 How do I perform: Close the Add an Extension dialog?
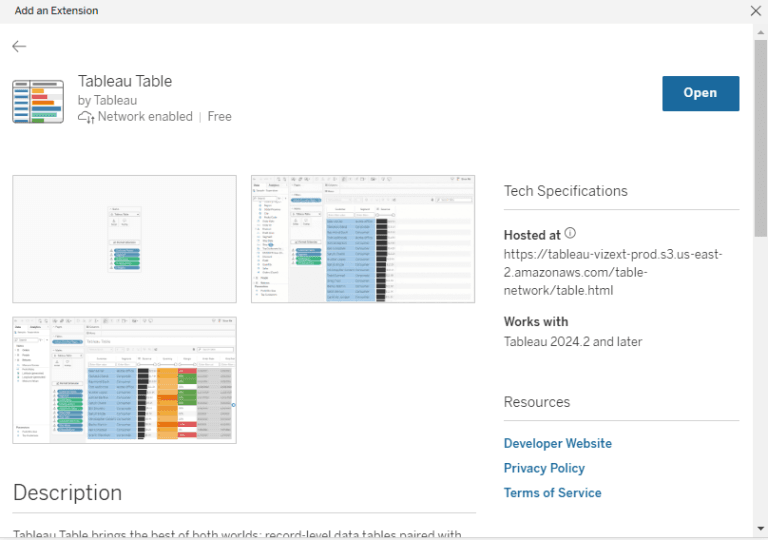(755, 11)
